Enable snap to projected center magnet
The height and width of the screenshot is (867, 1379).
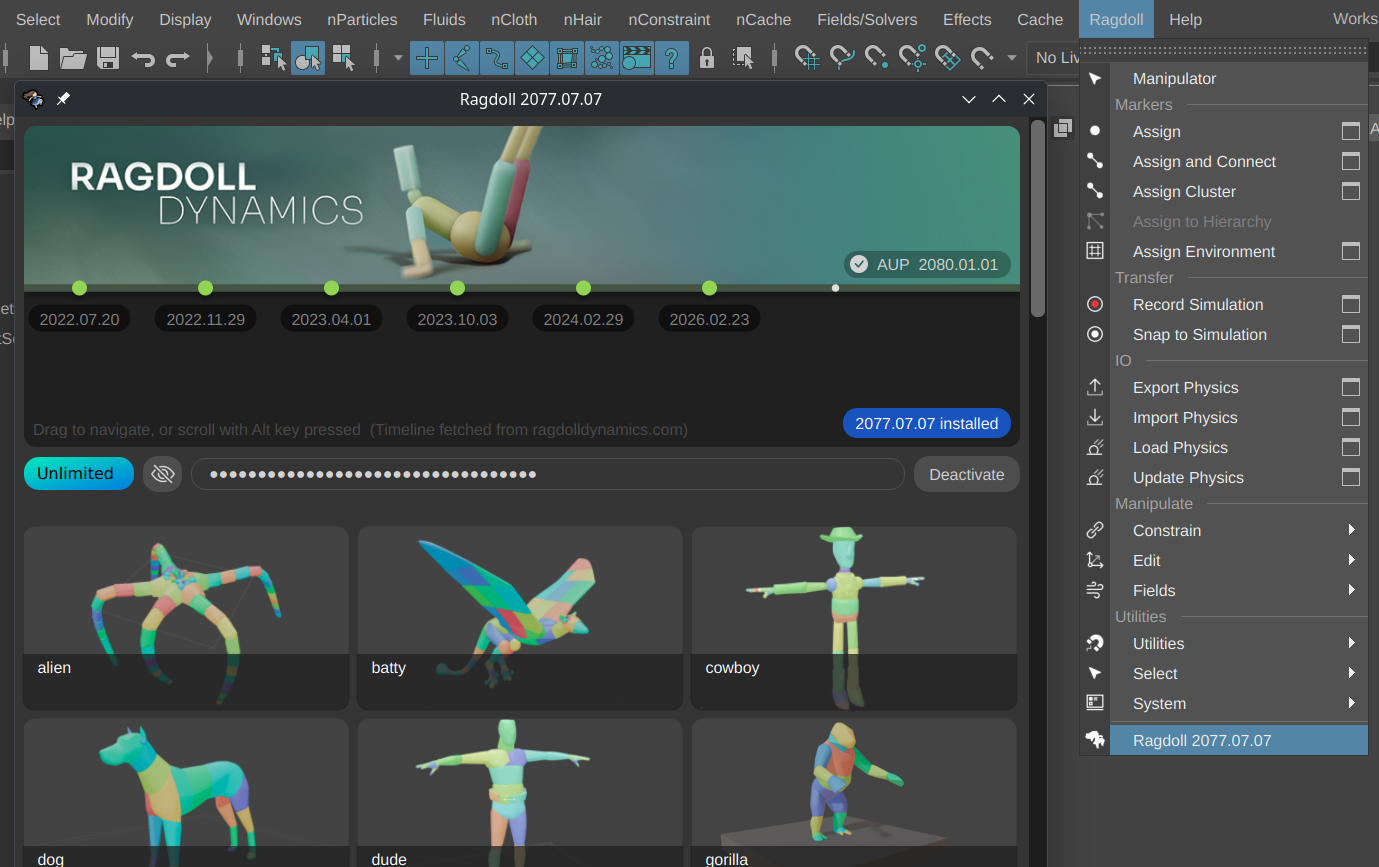pos(912,58)
